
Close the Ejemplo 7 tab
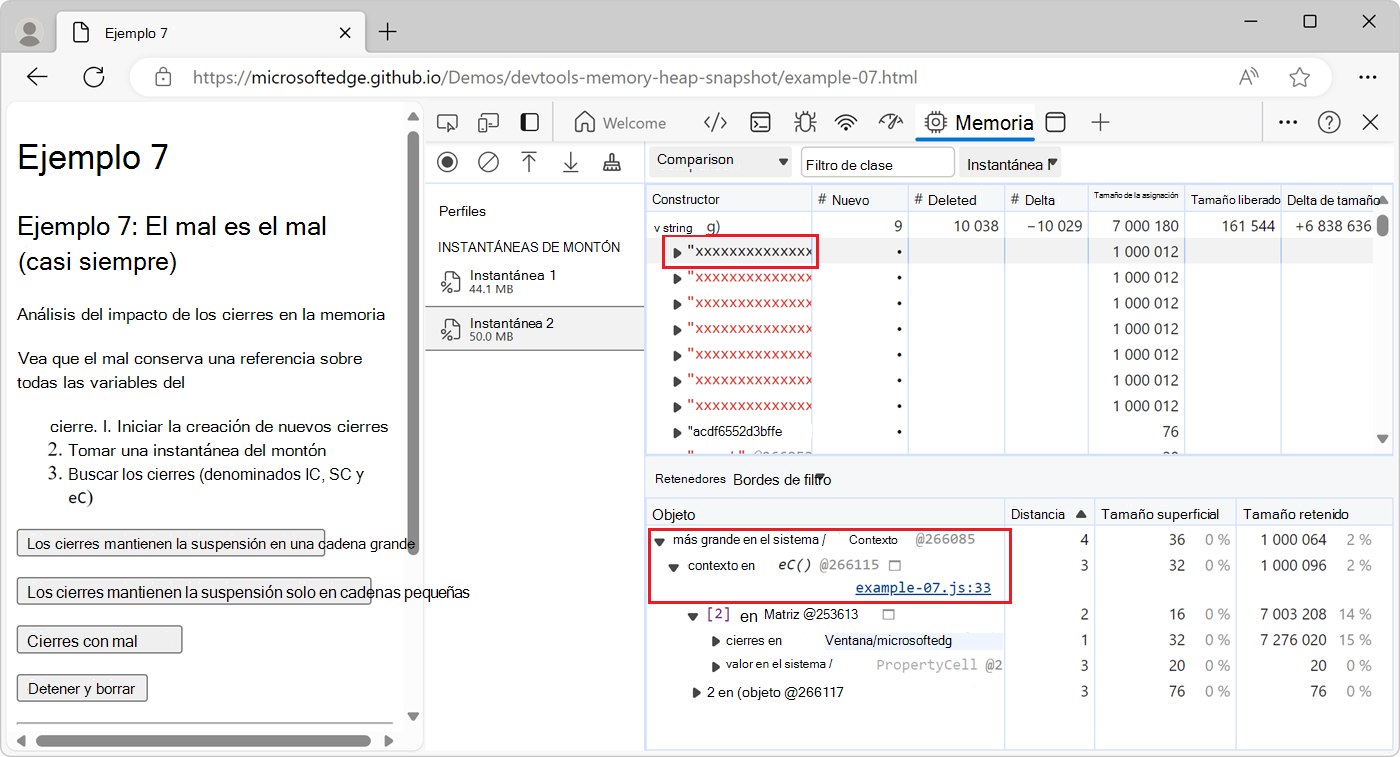(x=345, y=33)
